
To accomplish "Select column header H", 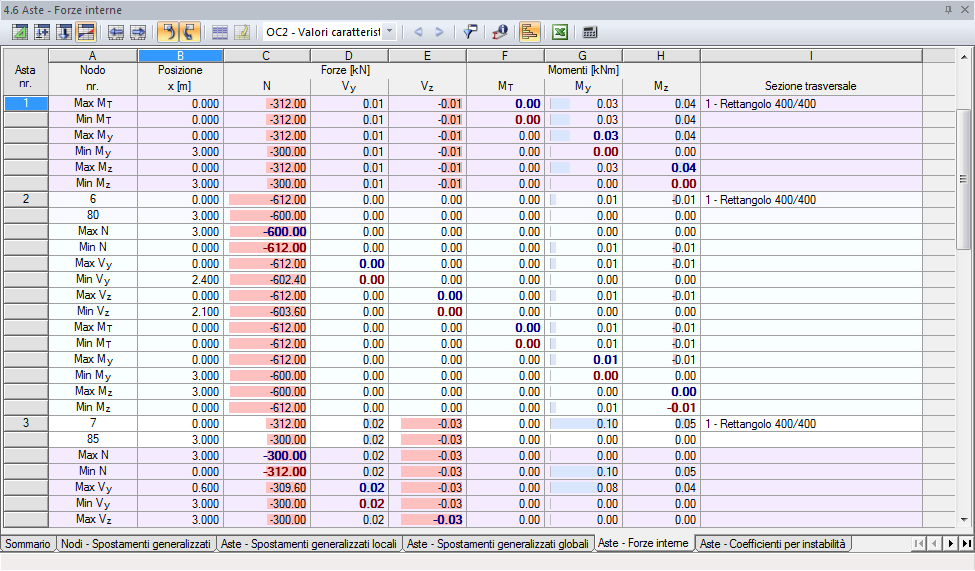I will 661,56.
